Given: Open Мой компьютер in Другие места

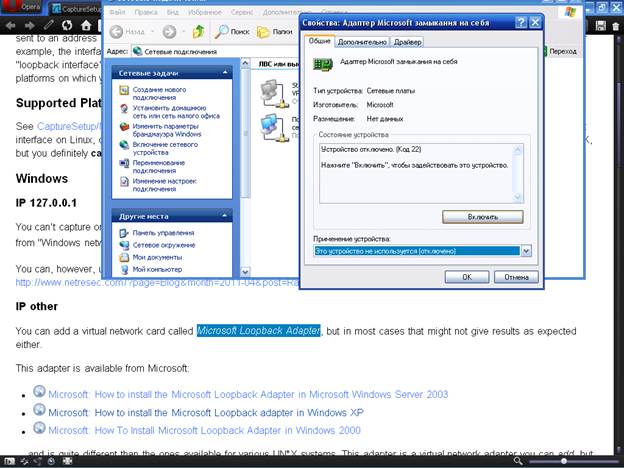Looking at the screenshot, I should (157, 269).
